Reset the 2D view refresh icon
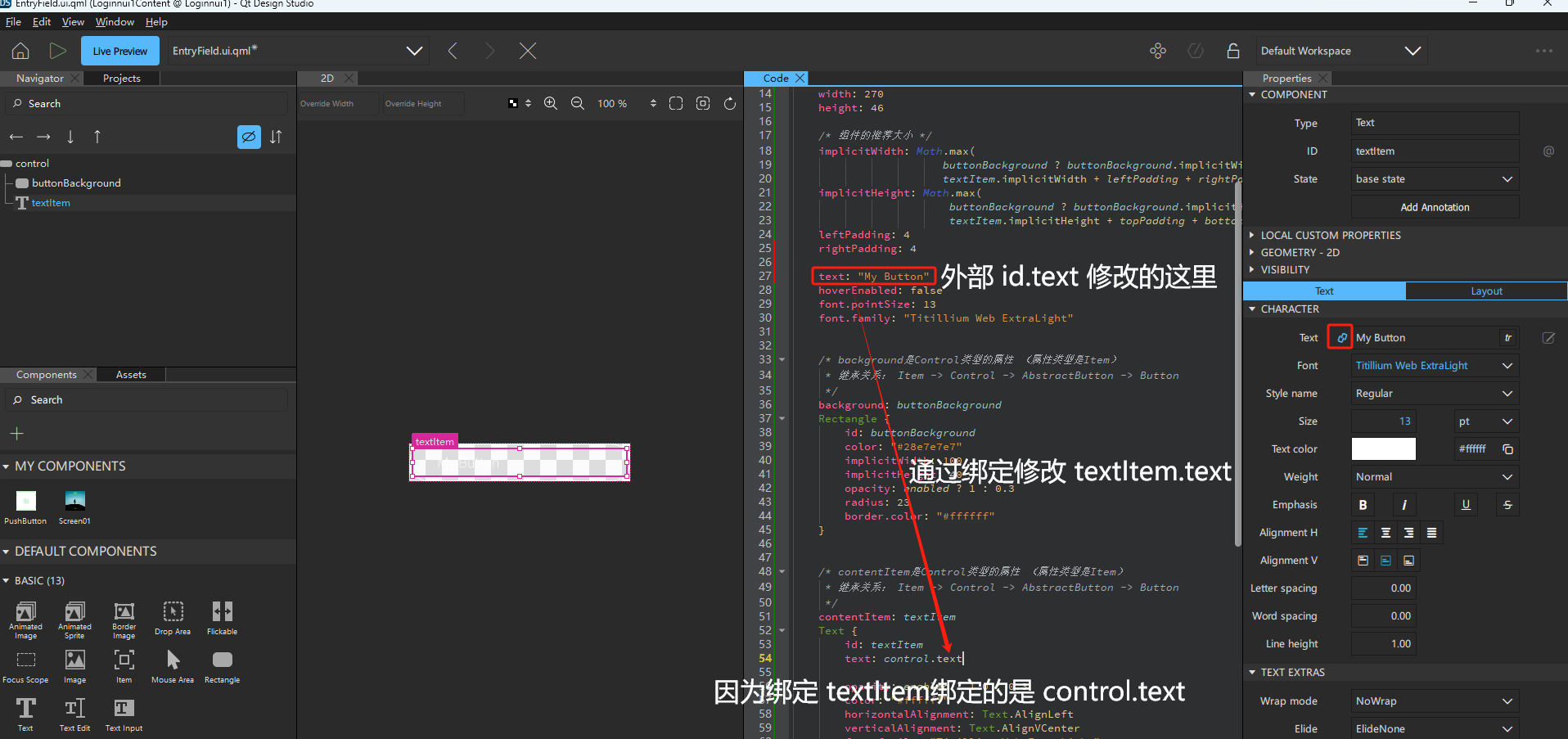 pos(730,103)
